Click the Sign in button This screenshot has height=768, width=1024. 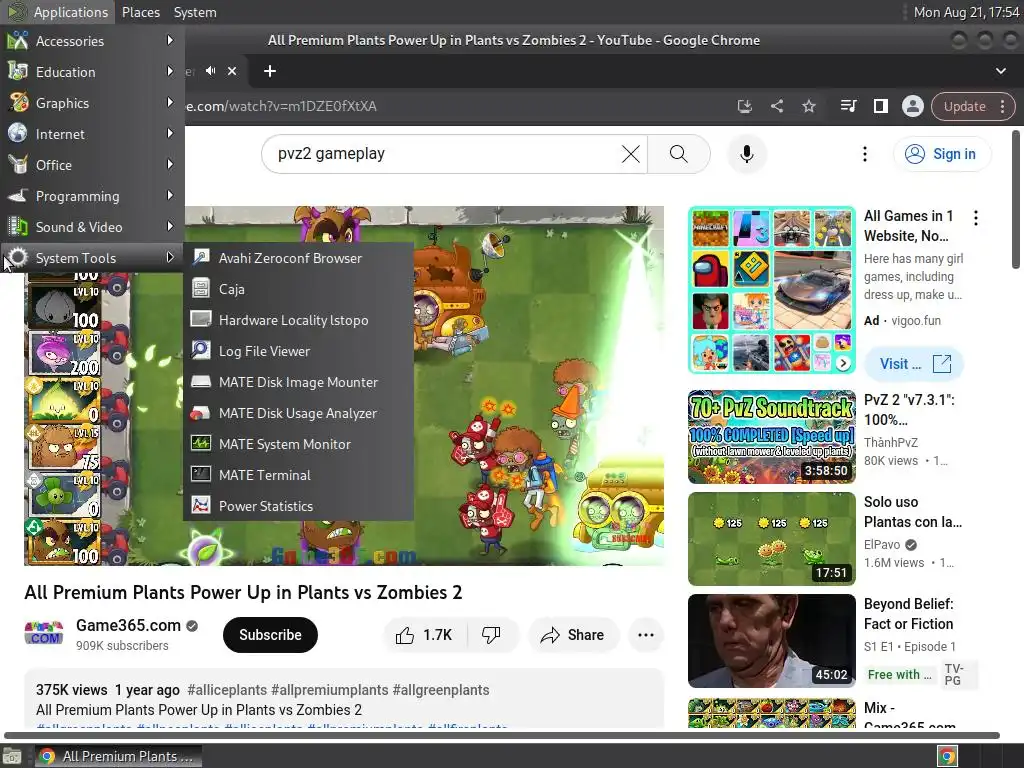941,154
